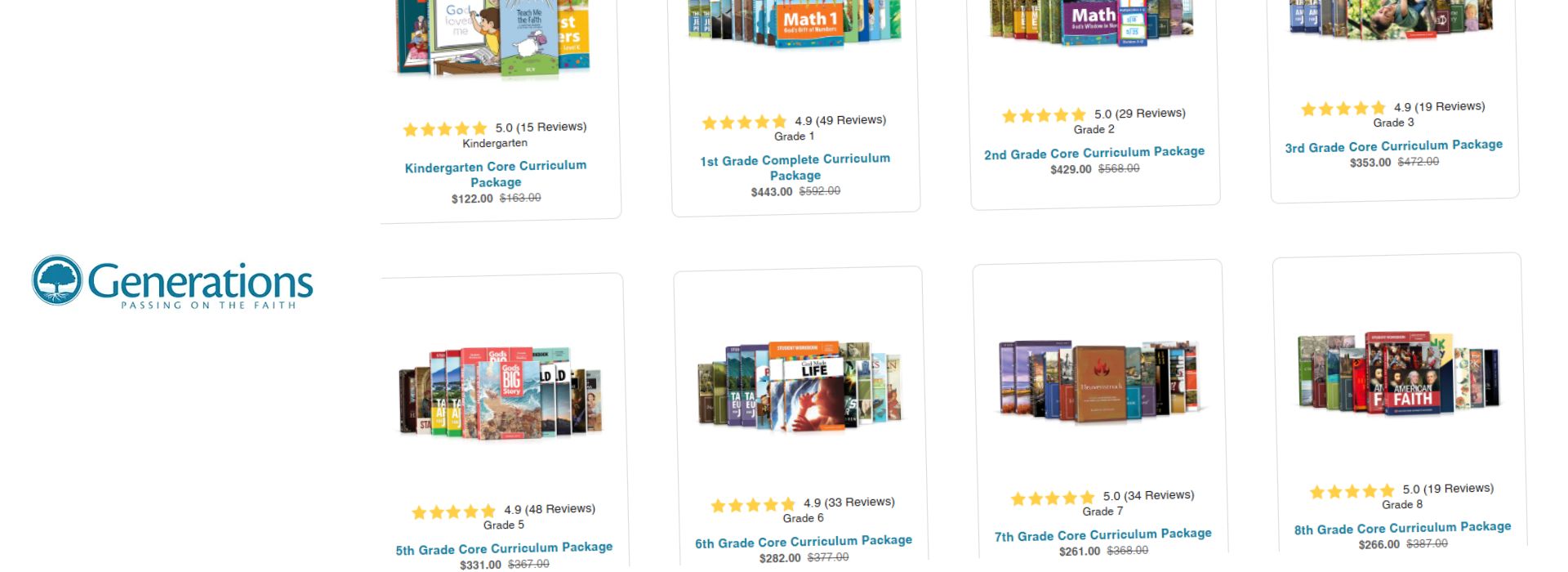Click the 6th grade stars with 33 Reviews
Viewport: 1568px width, 572px height.
pos(803,504)
